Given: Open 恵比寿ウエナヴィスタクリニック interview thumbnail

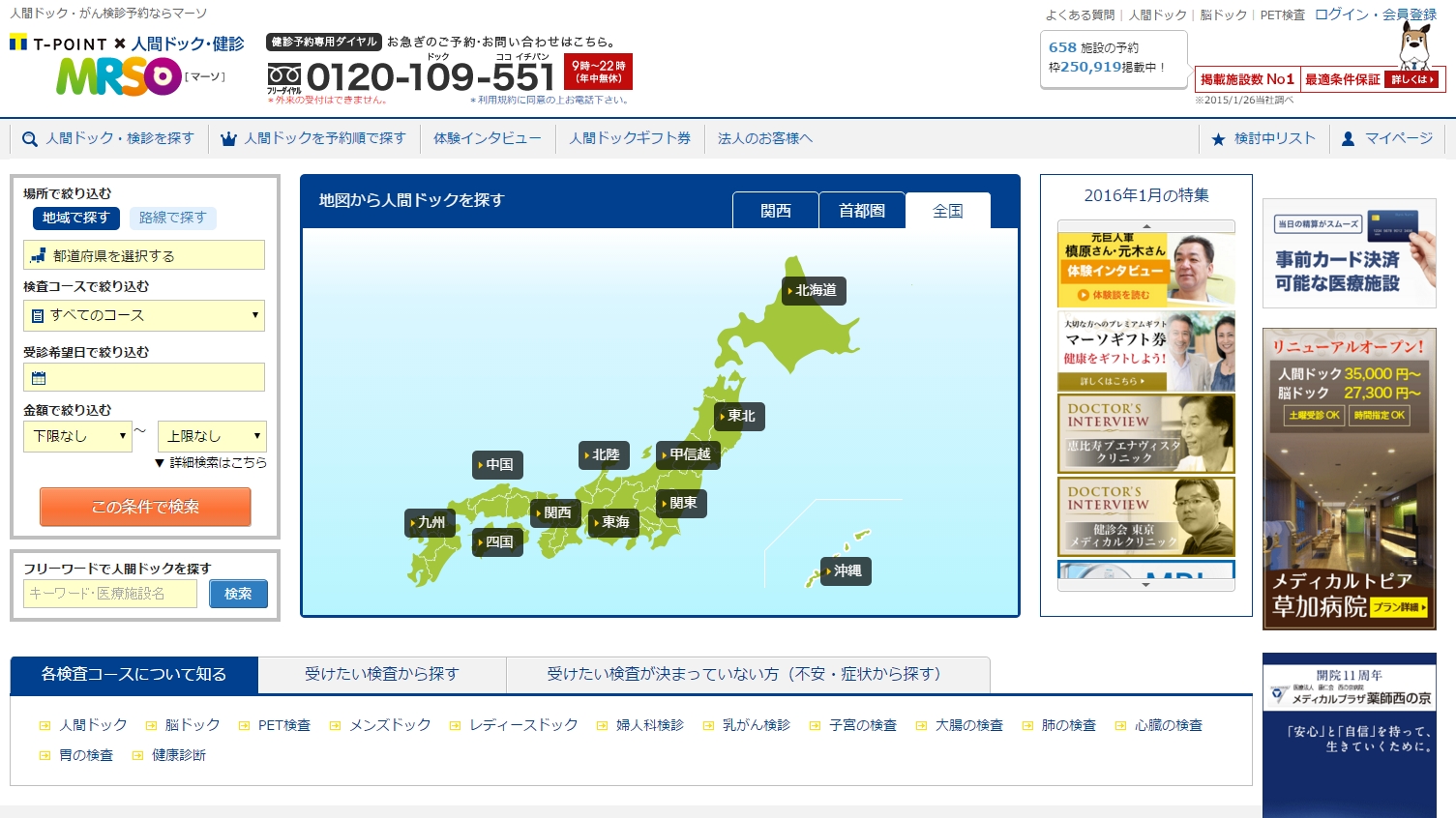Looking at the screenshot, I should [1146, 434].
